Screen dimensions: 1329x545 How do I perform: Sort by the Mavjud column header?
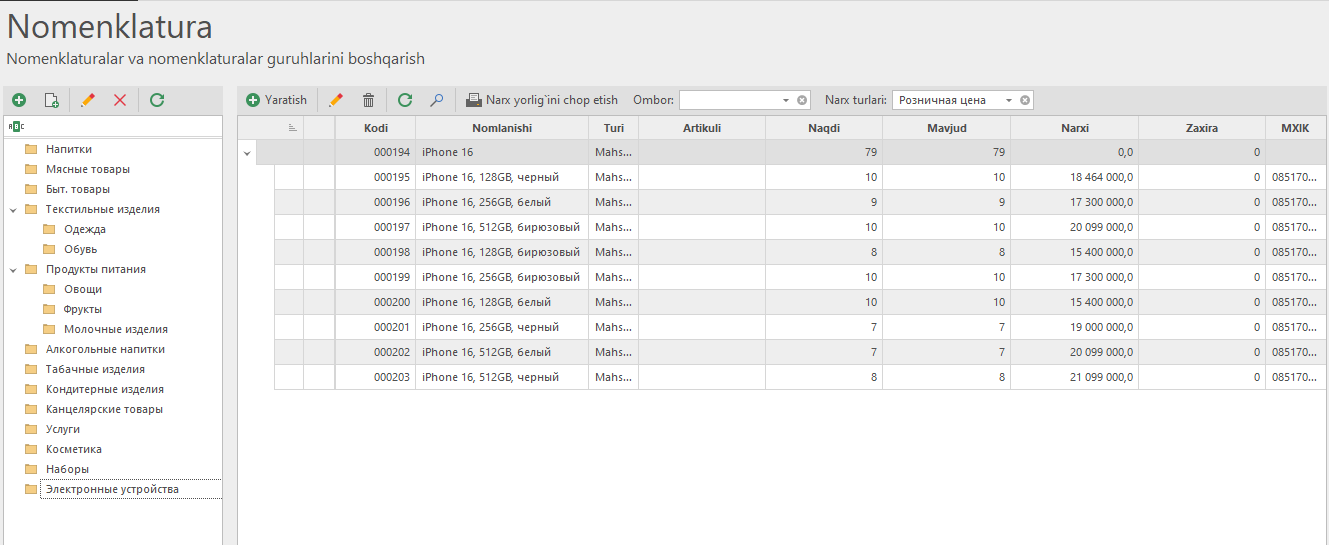pos(946,128)
